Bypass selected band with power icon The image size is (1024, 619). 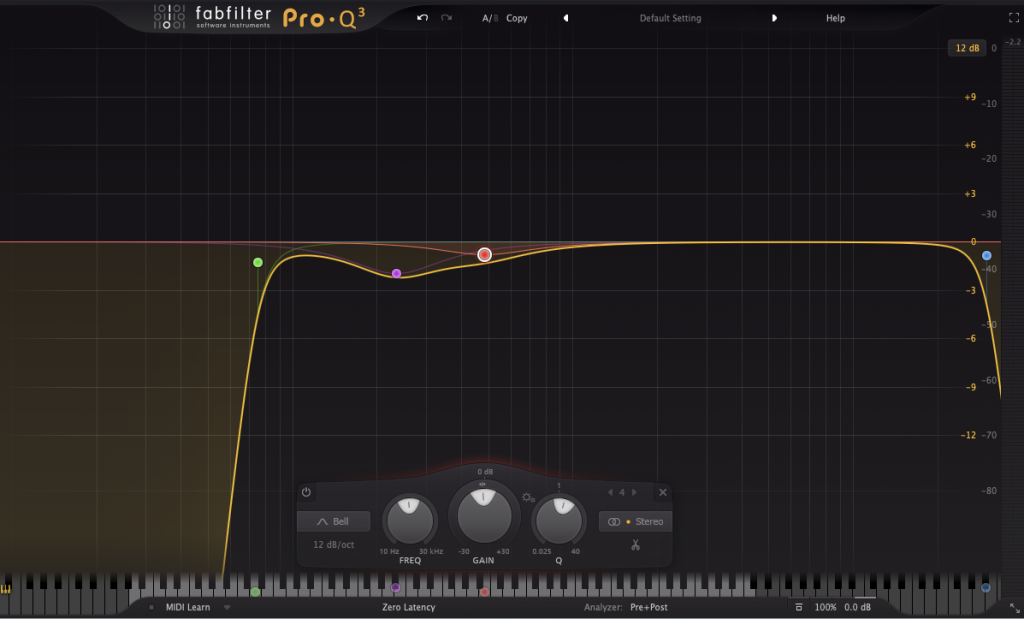point(306,492)
